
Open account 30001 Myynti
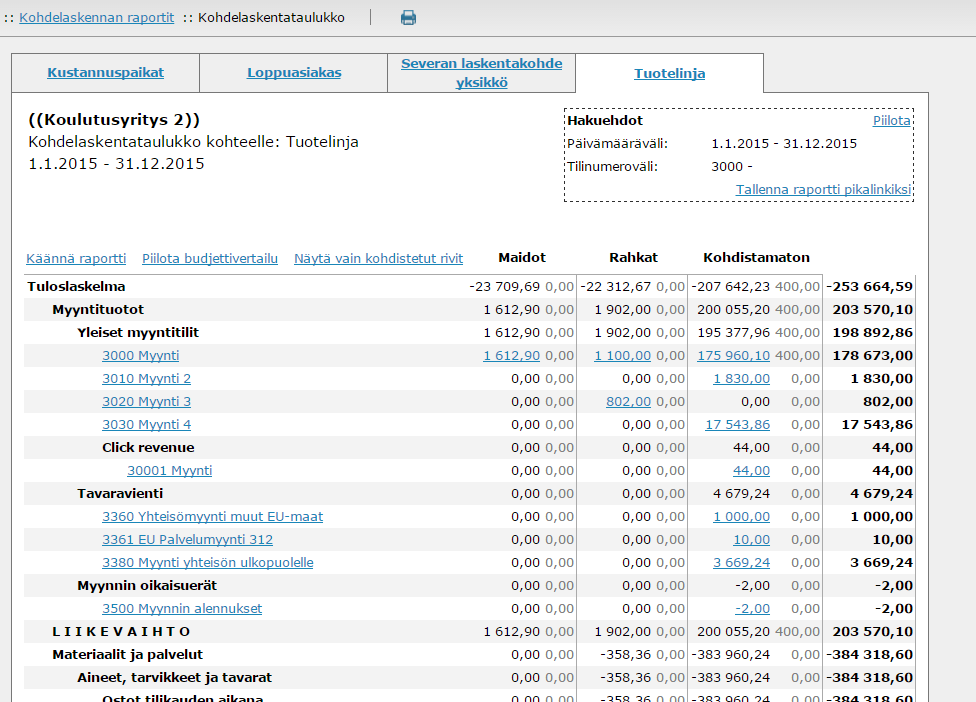coord(169,470)
